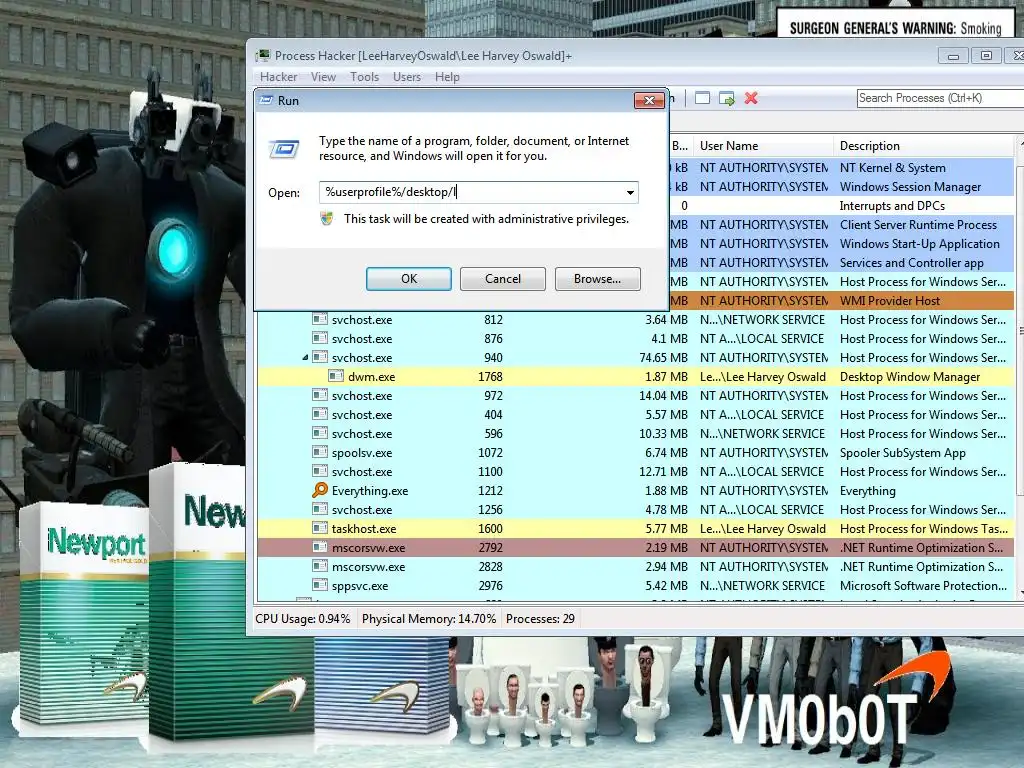The height and width of the screenshot is (768, 1024).
Task: Click the icon of svchost.exe PID 812
Action: point(319,319)
